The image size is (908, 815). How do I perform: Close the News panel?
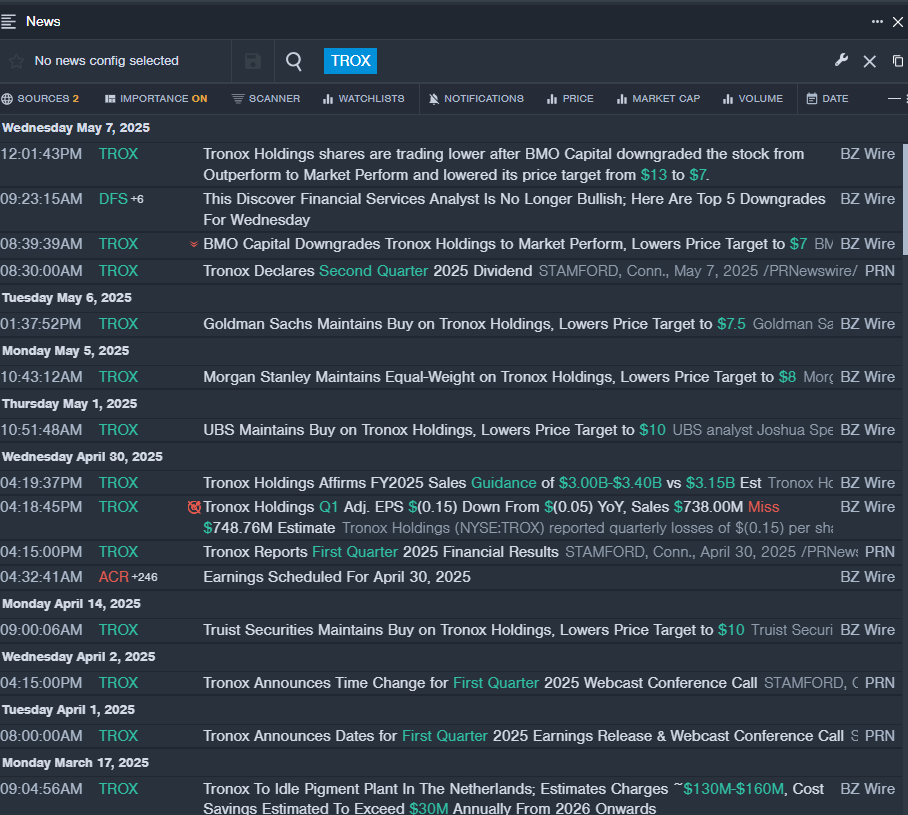898,22
